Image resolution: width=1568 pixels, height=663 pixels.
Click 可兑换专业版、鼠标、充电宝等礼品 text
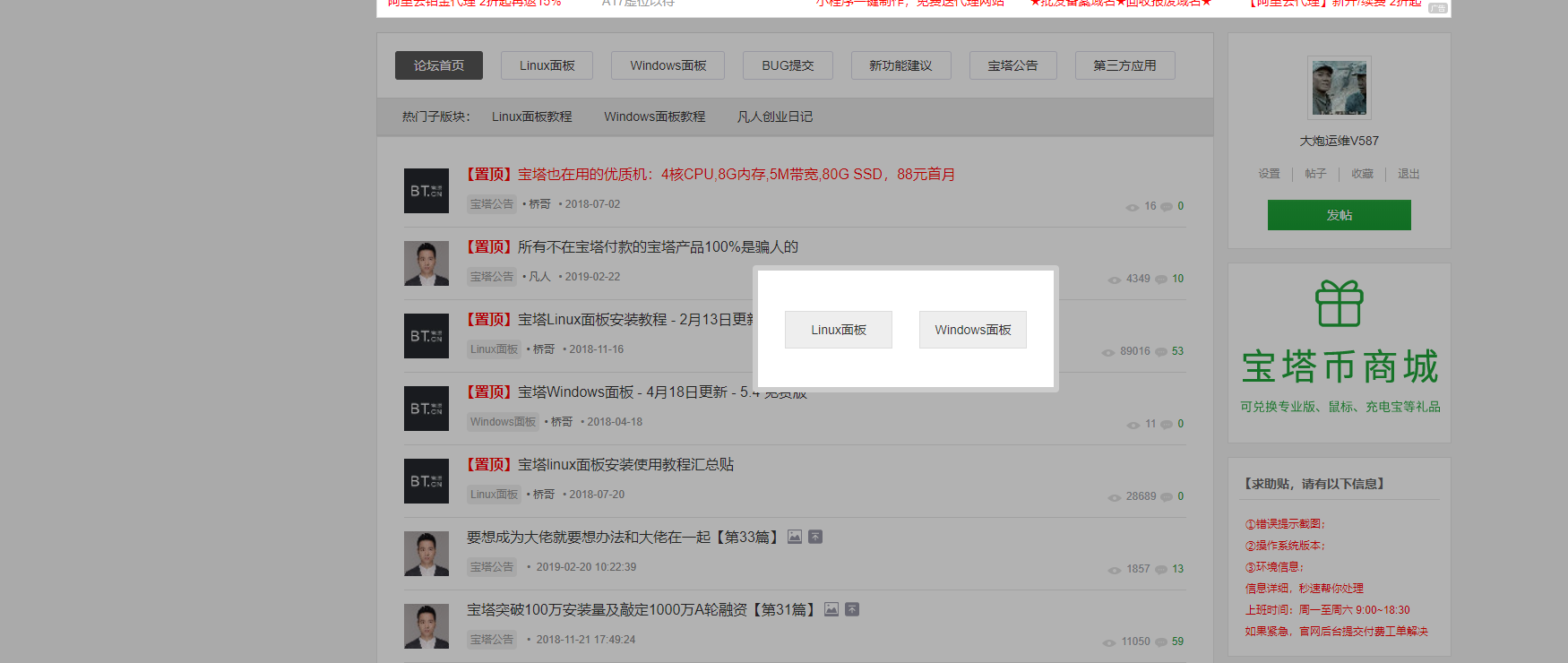[1340, 407]
